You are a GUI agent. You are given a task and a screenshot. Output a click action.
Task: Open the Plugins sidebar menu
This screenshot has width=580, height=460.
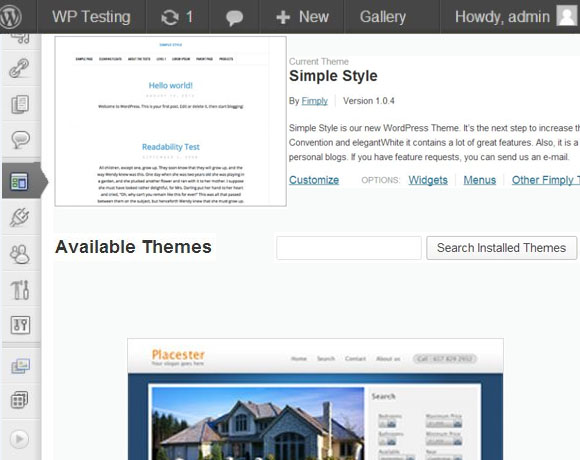pyautogui.click(x=20, y=217)
